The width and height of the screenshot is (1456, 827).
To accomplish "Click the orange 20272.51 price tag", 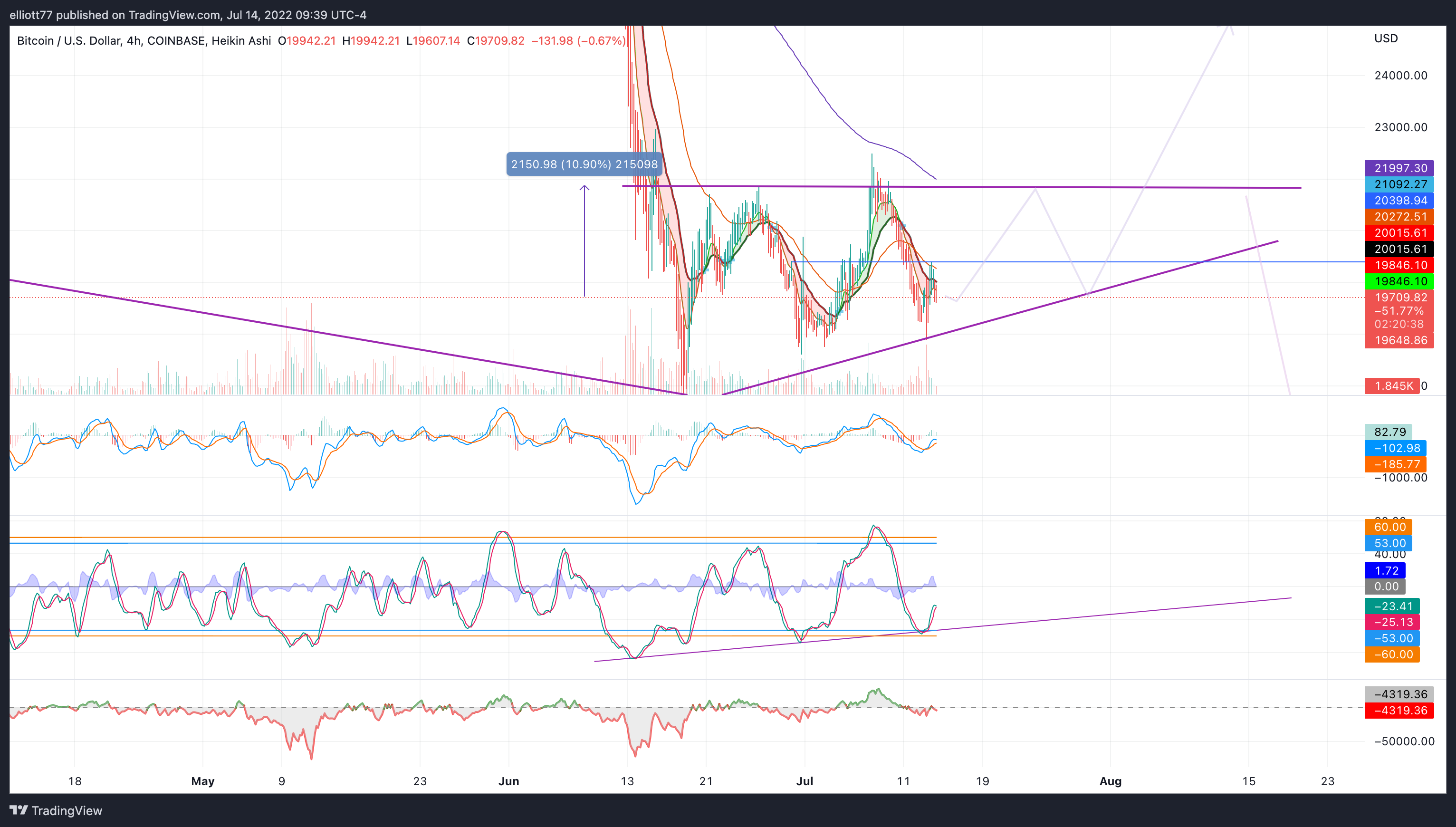I will tap(1399, 216).
